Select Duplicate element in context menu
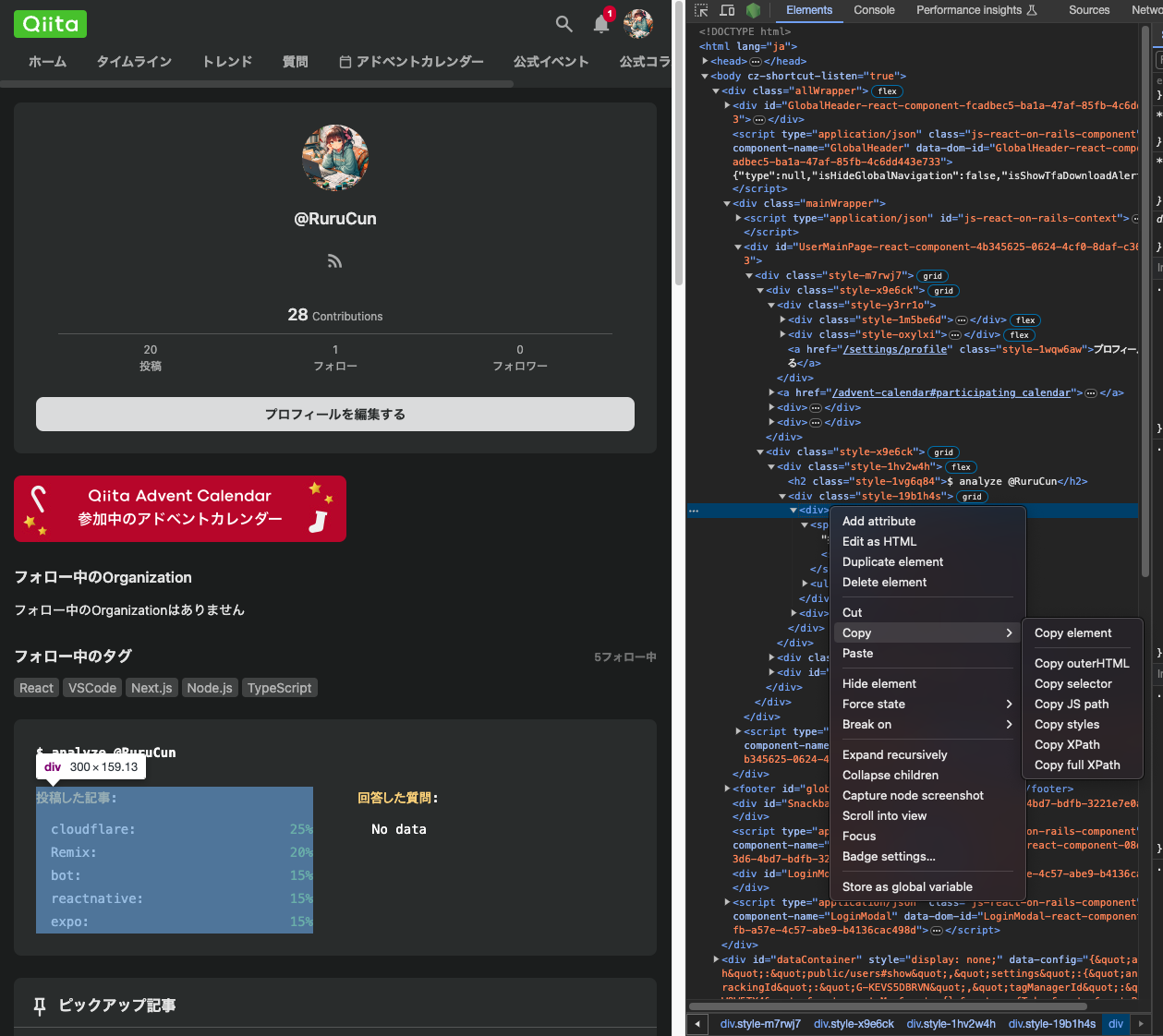The image size is (1163, 1036). (927, 562)
